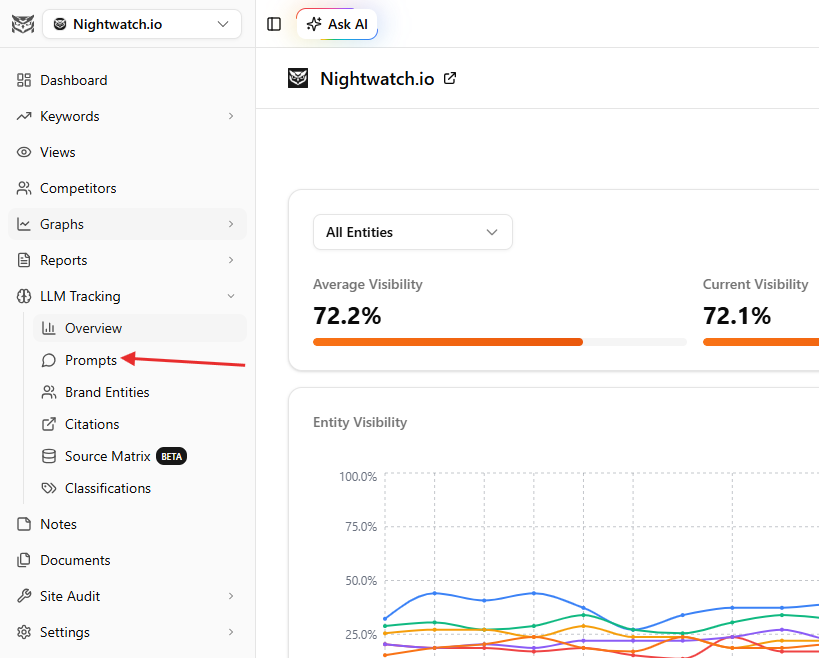Click the Views eye icon

click(24, 152)
